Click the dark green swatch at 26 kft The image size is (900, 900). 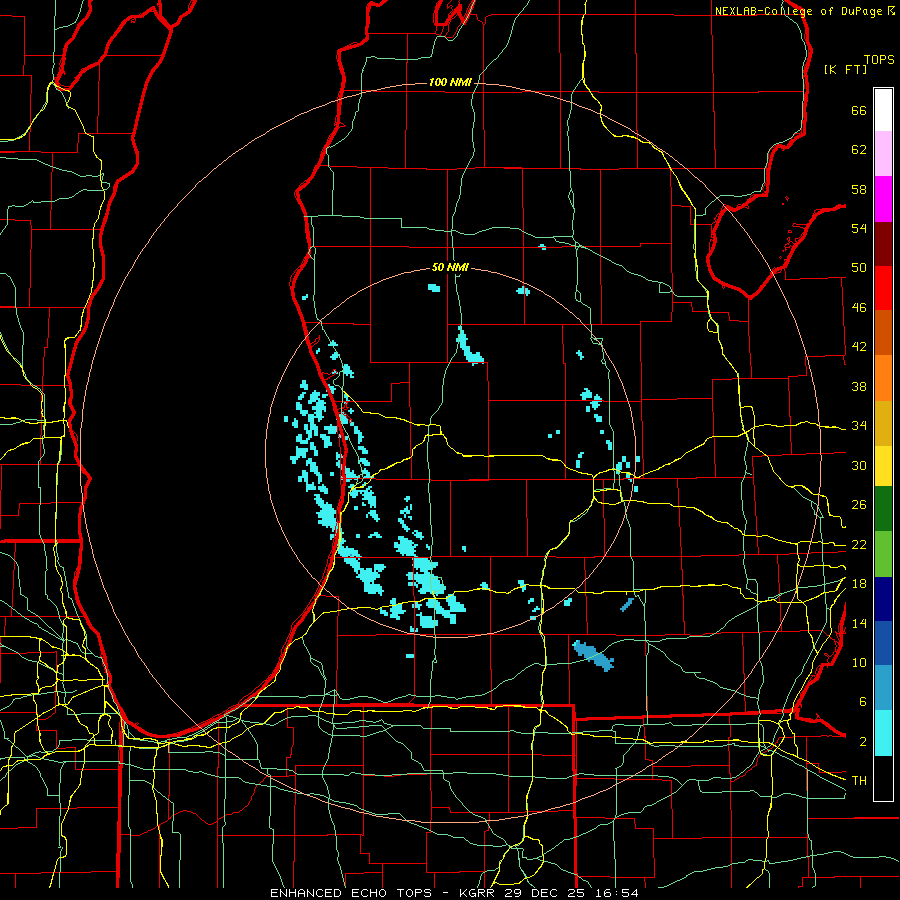(883, 509)
